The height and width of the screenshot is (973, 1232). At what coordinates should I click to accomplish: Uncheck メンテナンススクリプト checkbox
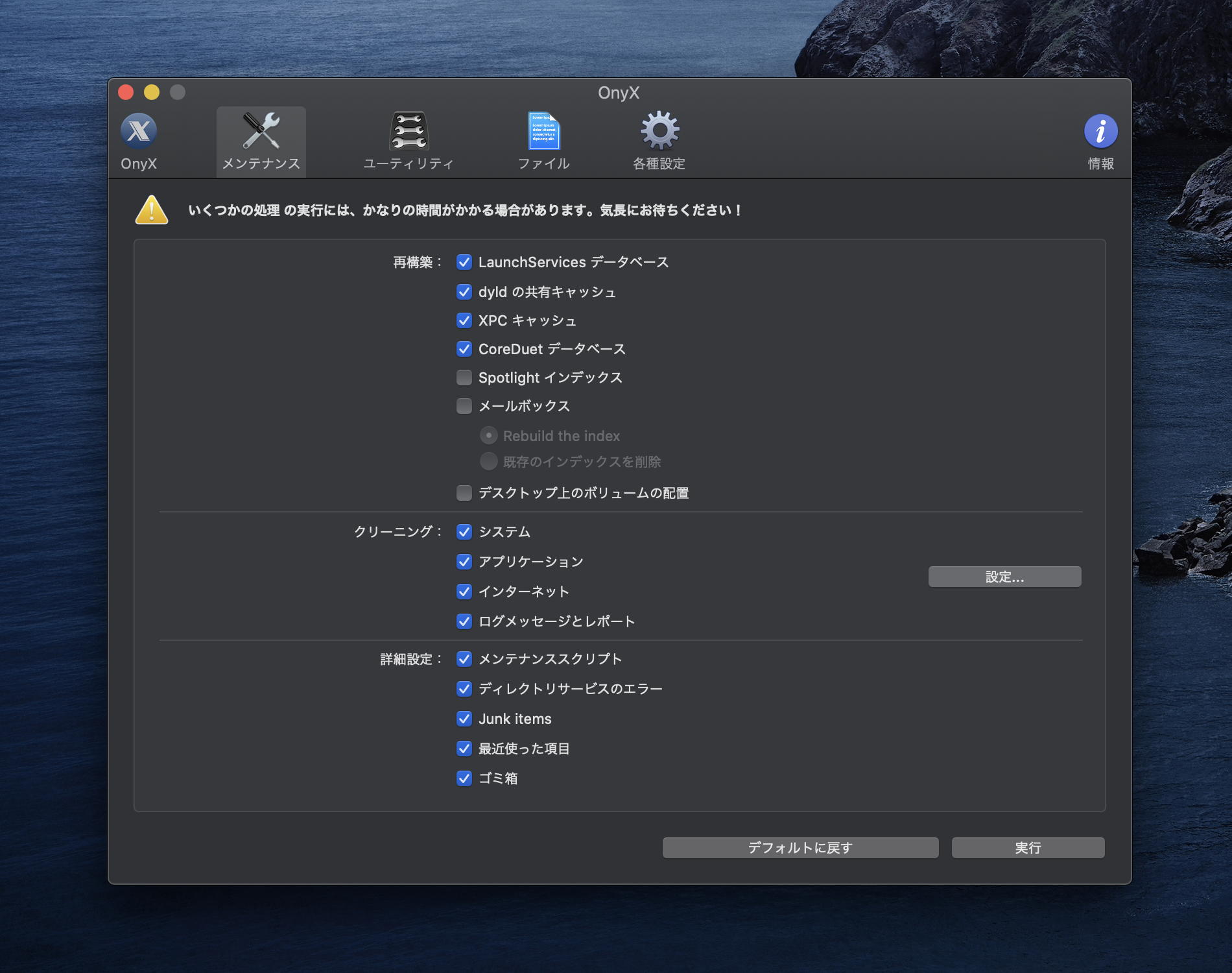pyautogui.click(x=464, y=659)
